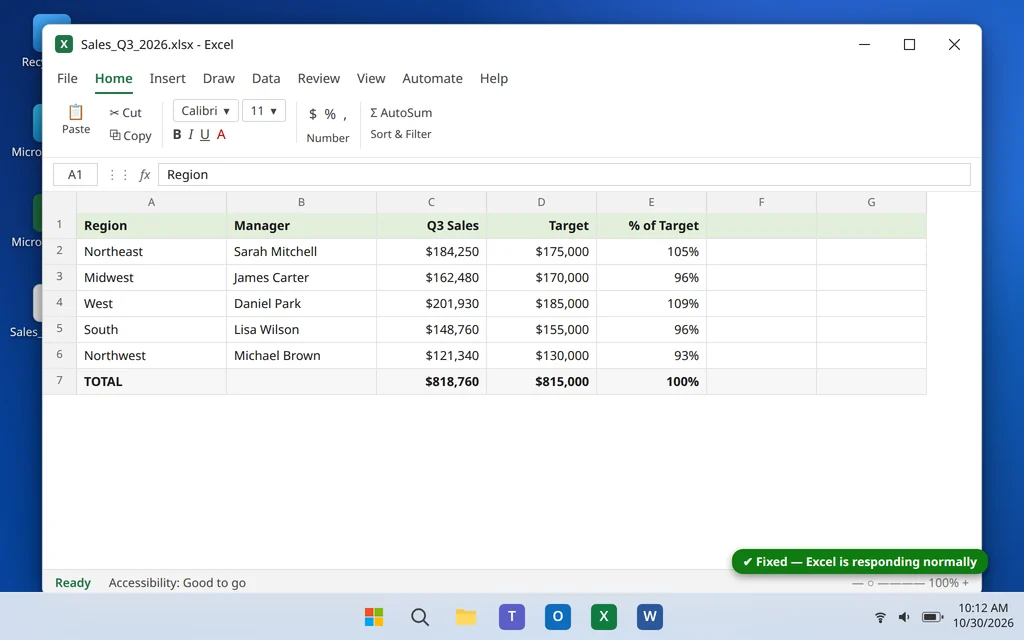
Task: Click the James Carter cell
Action: pyautogui.click(x=301, y=278)
